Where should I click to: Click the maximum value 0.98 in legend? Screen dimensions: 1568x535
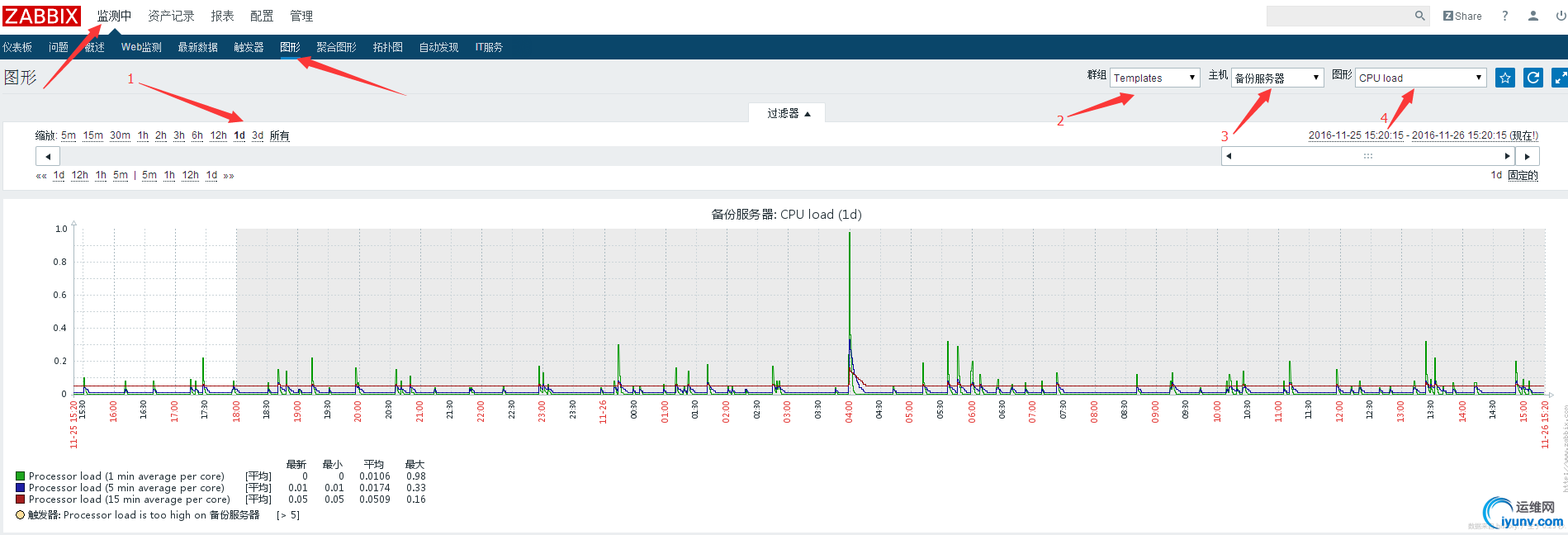pos(416,476)
